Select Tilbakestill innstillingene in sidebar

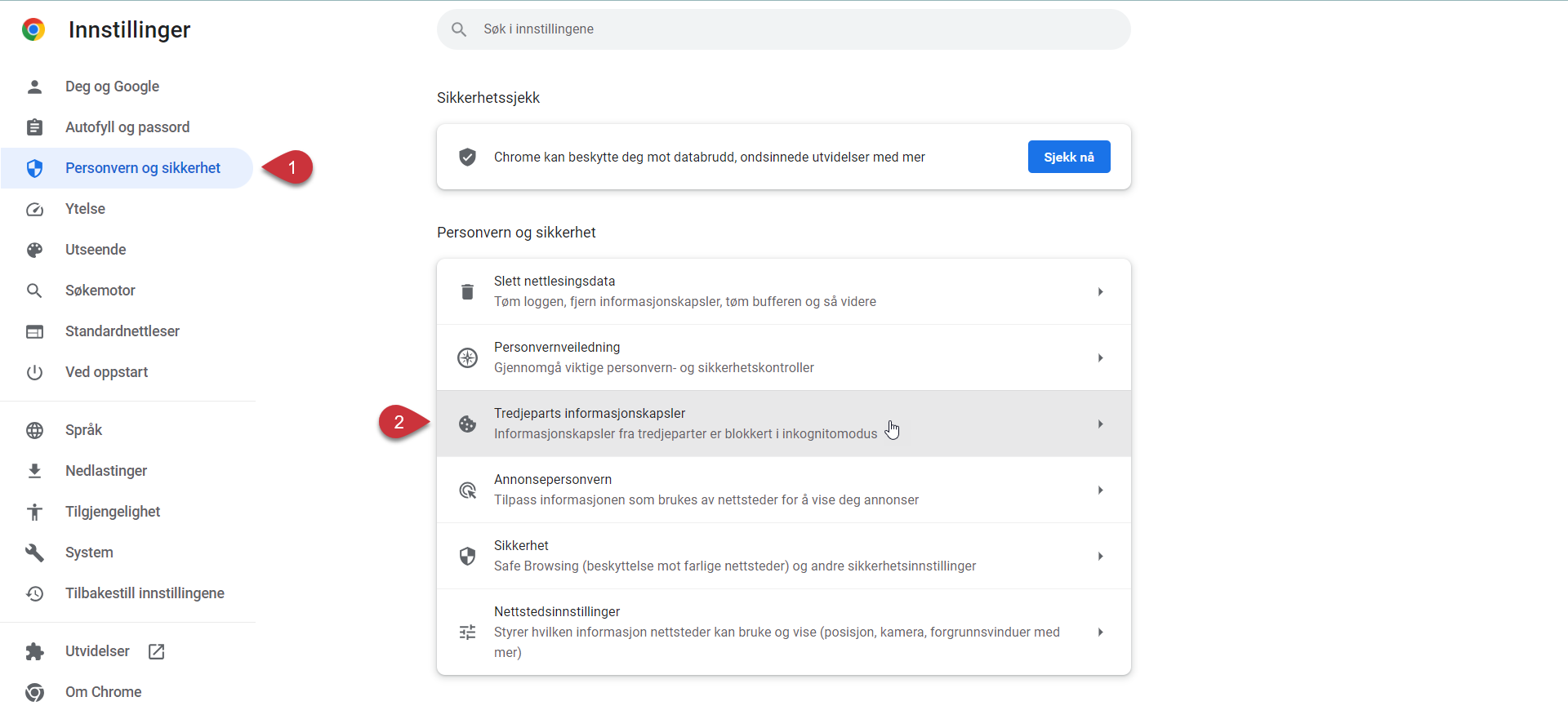127,593
